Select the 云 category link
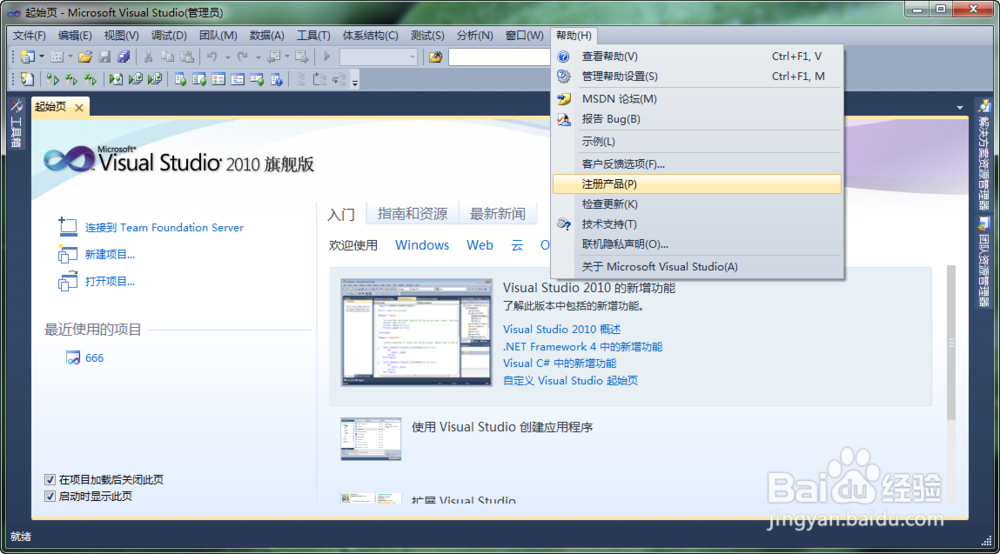Screen dimensions: 1000x554 (517, 245)
